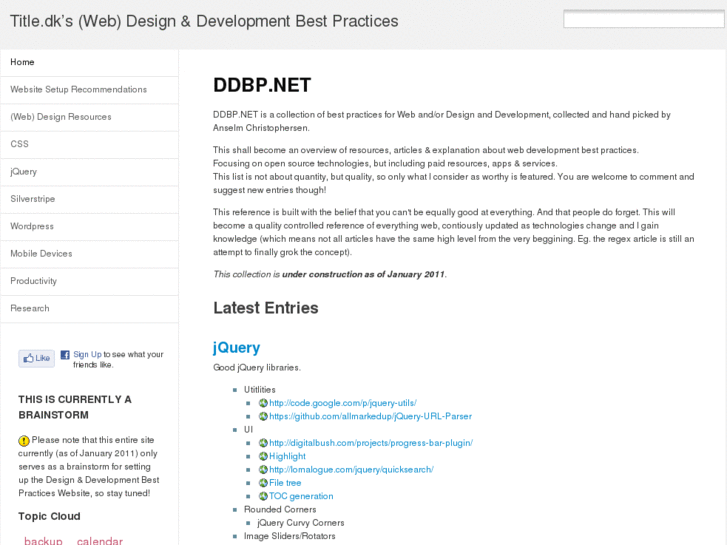Click 'THIS IS CURRENTLY A BRAINSTORM' heading
The width and height of the screenshot is (727, 545).
75,407
